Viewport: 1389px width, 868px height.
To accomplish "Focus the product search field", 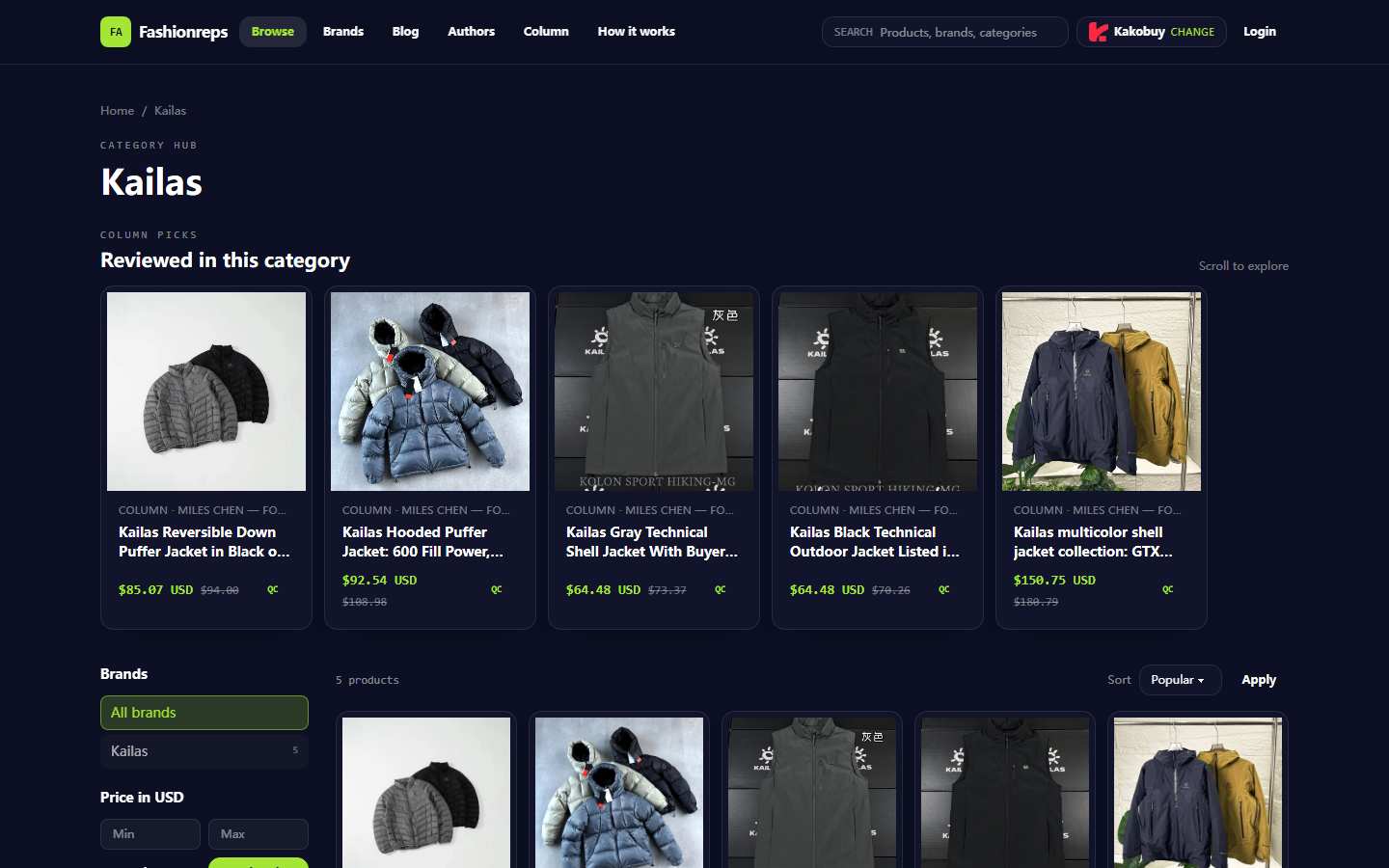I will click(x=945, y=32).
